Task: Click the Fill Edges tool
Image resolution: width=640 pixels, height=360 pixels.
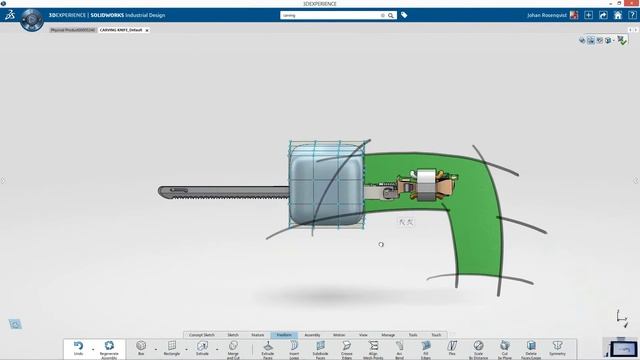Action: tap(426, 350)
